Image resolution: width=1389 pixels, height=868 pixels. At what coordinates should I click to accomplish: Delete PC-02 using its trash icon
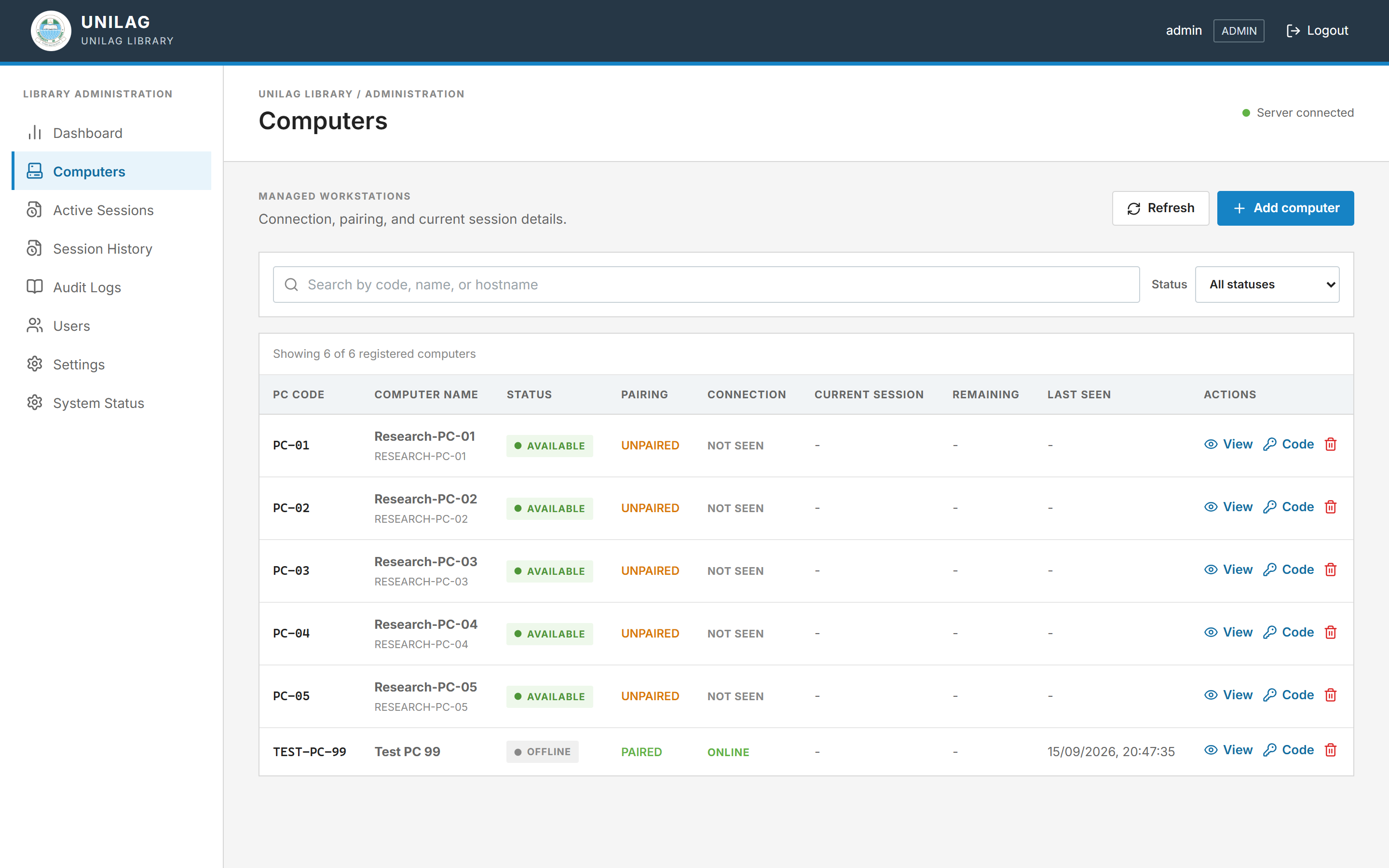[1331, 507]
